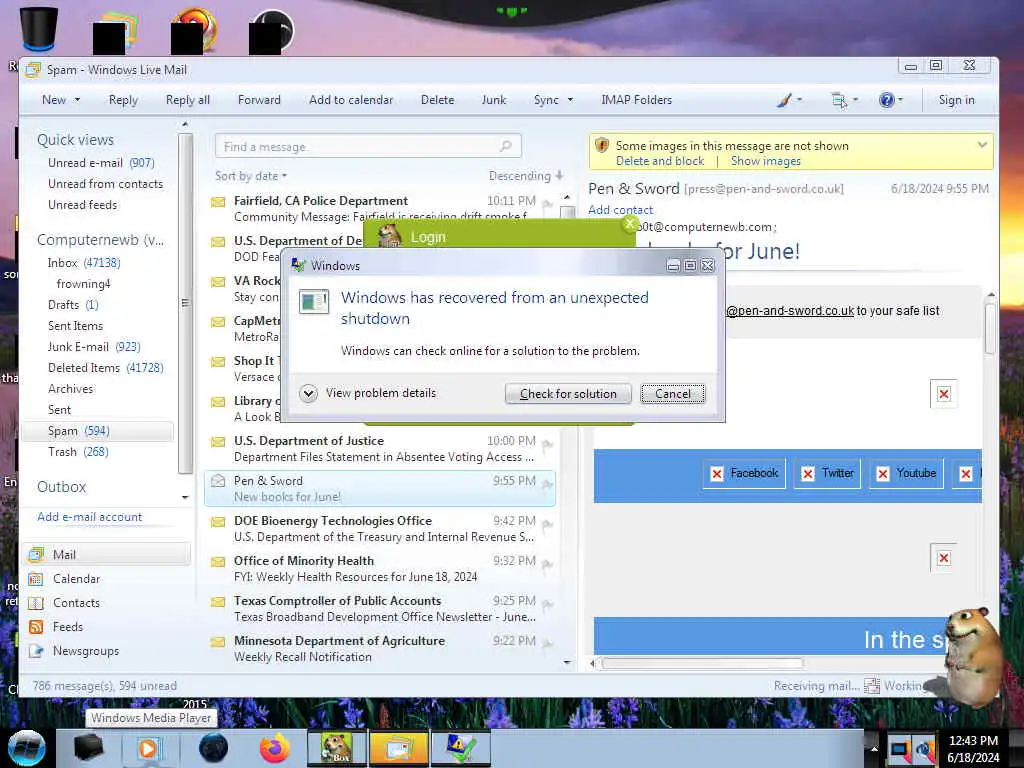This screenshot has height=768, width=1024.
Task: Open the Trash folder
Action: [78, 451]
